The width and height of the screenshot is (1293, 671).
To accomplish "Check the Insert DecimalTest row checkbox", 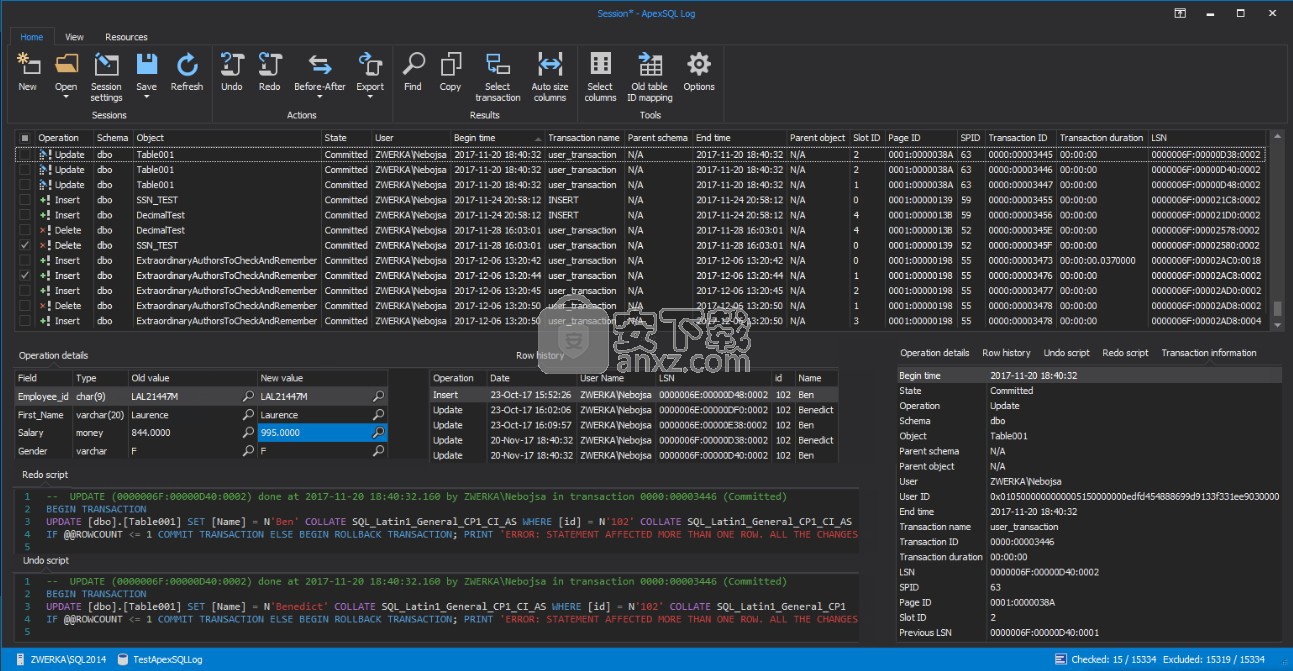I will (25, 215).
